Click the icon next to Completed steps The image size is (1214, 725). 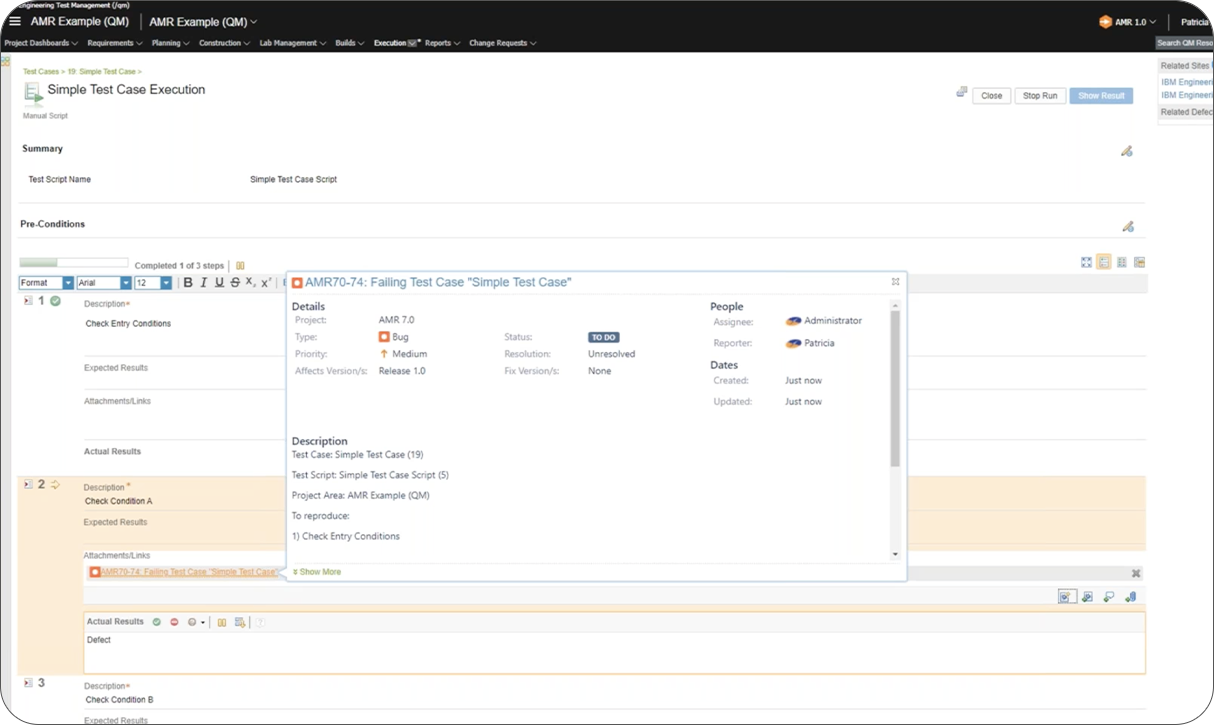pos(240,266)
